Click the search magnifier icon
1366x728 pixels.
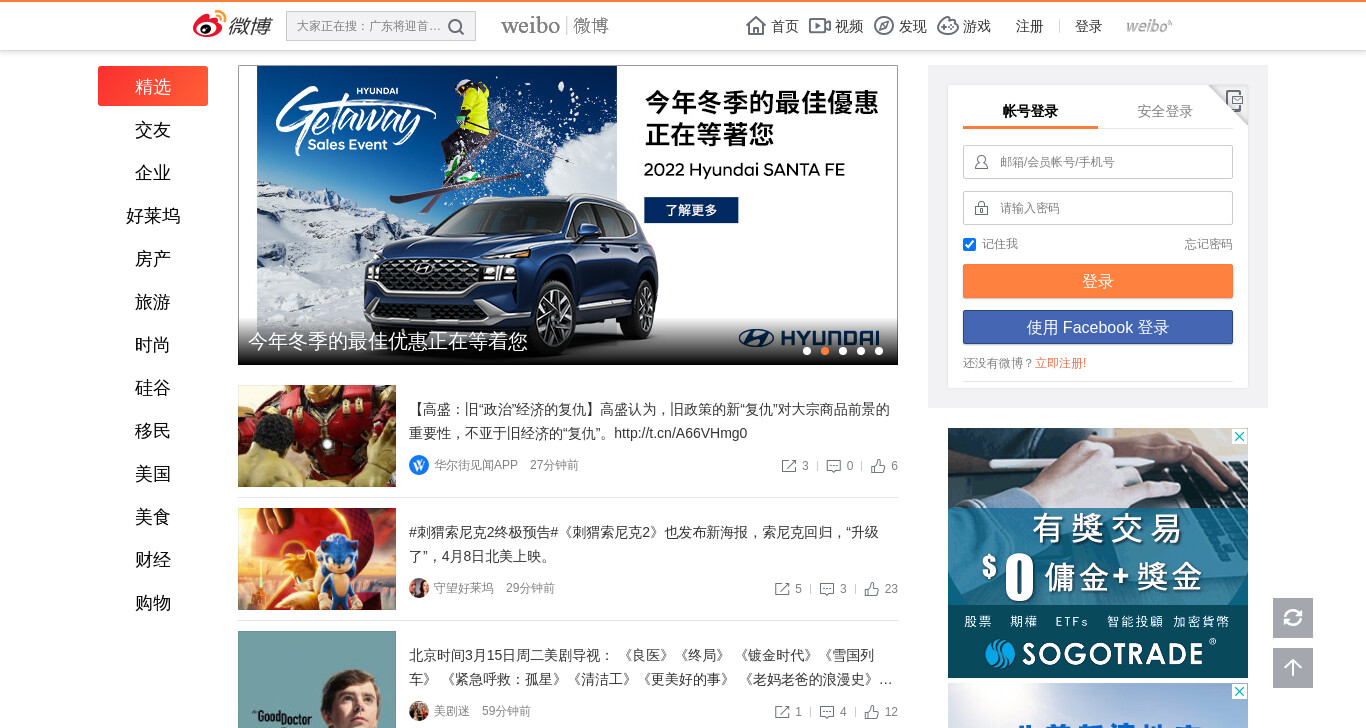(456, 27)
